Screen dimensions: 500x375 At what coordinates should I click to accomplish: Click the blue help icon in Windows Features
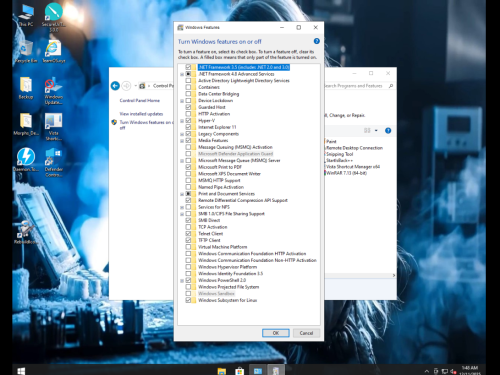click(316, 41)
